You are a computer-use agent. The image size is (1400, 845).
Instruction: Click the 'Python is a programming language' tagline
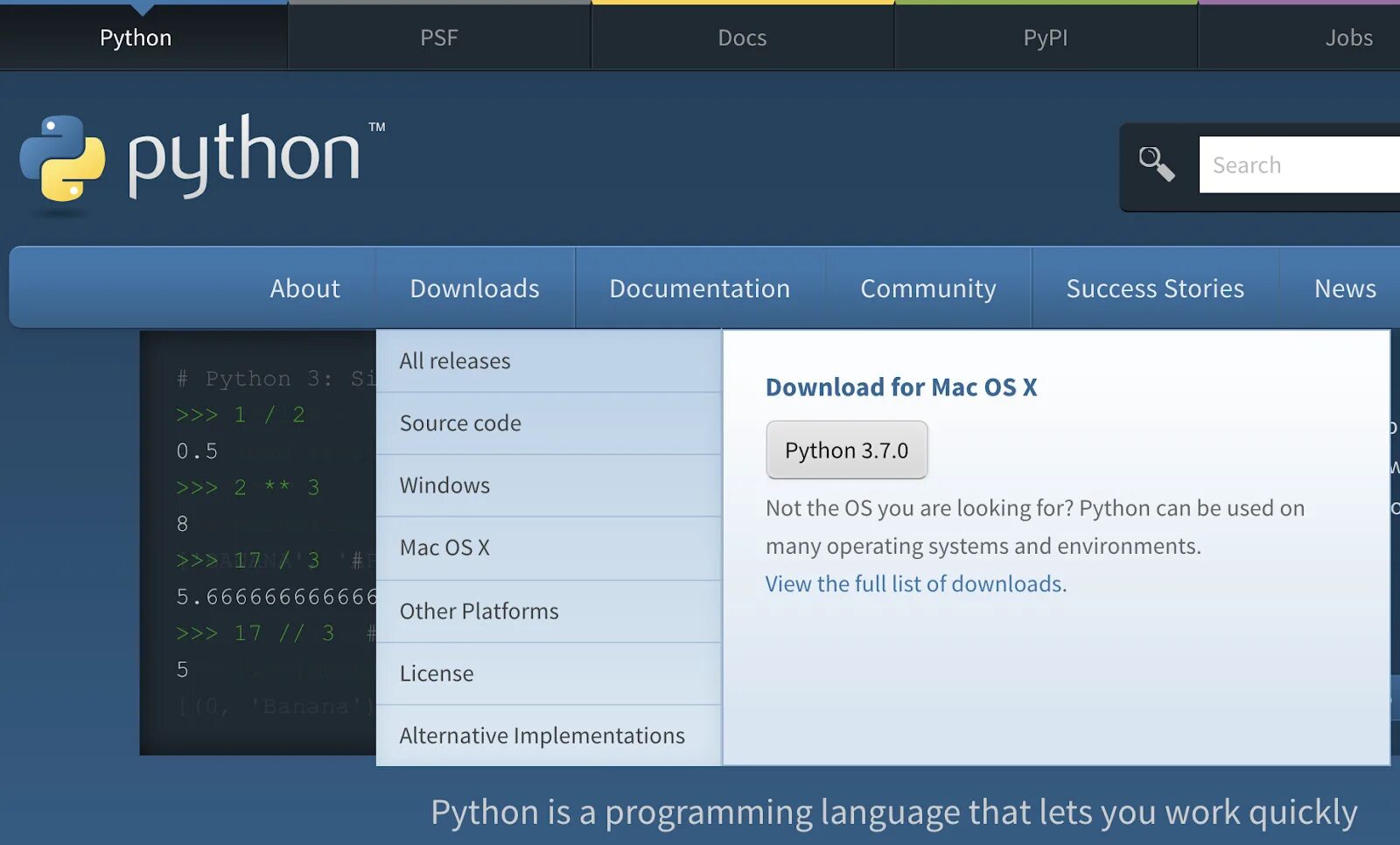coord(893,813)
